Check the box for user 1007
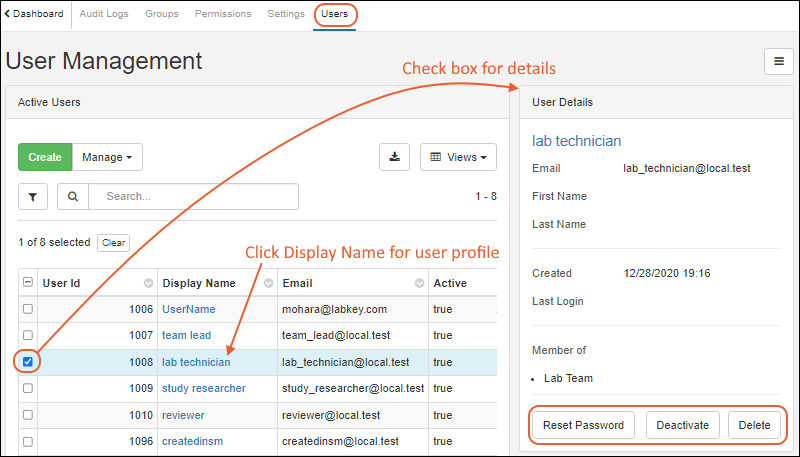The image size is (800, 457). (28, 336)
